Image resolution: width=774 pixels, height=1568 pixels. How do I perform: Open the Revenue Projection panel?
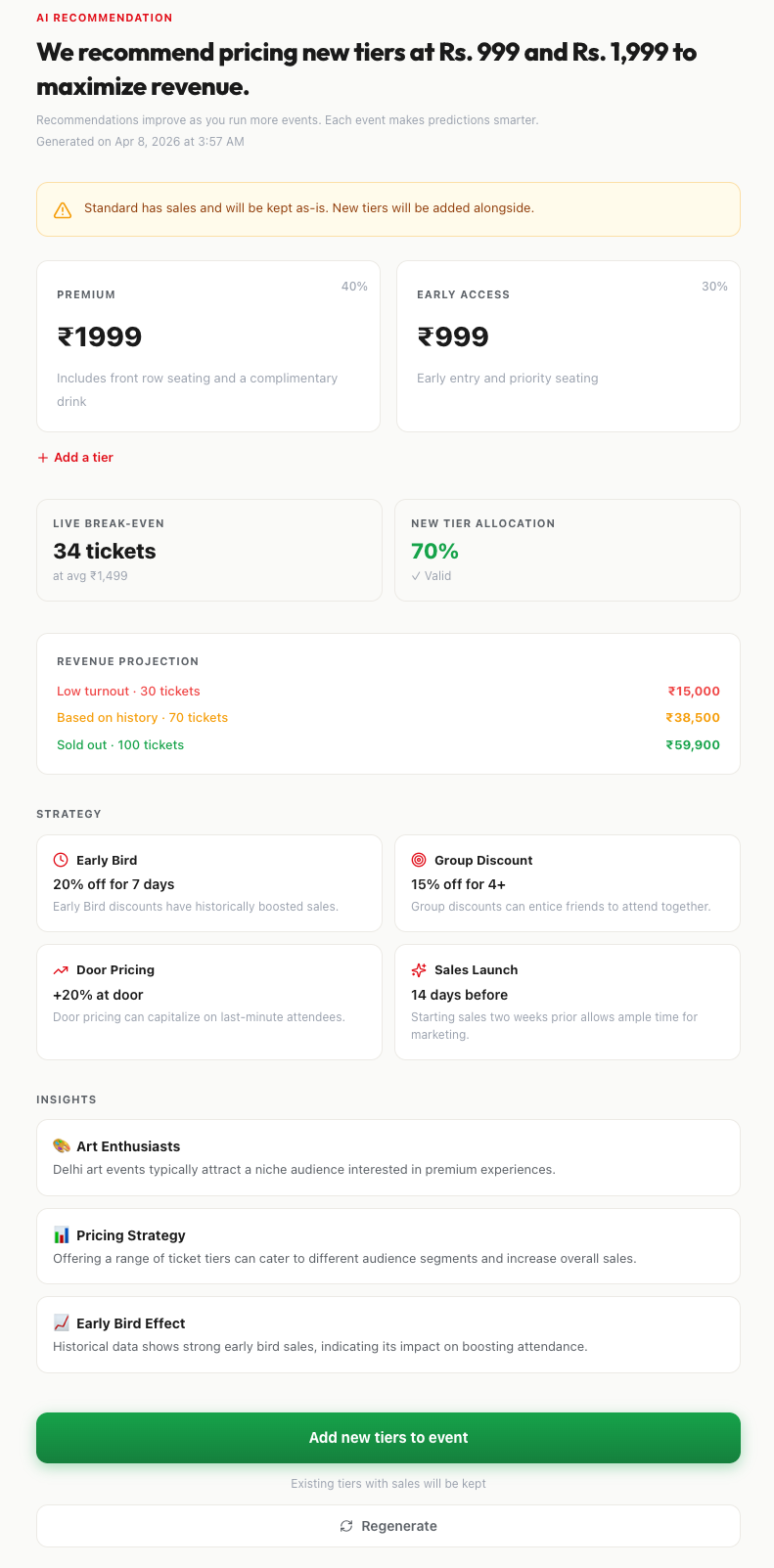coord(388,702)
